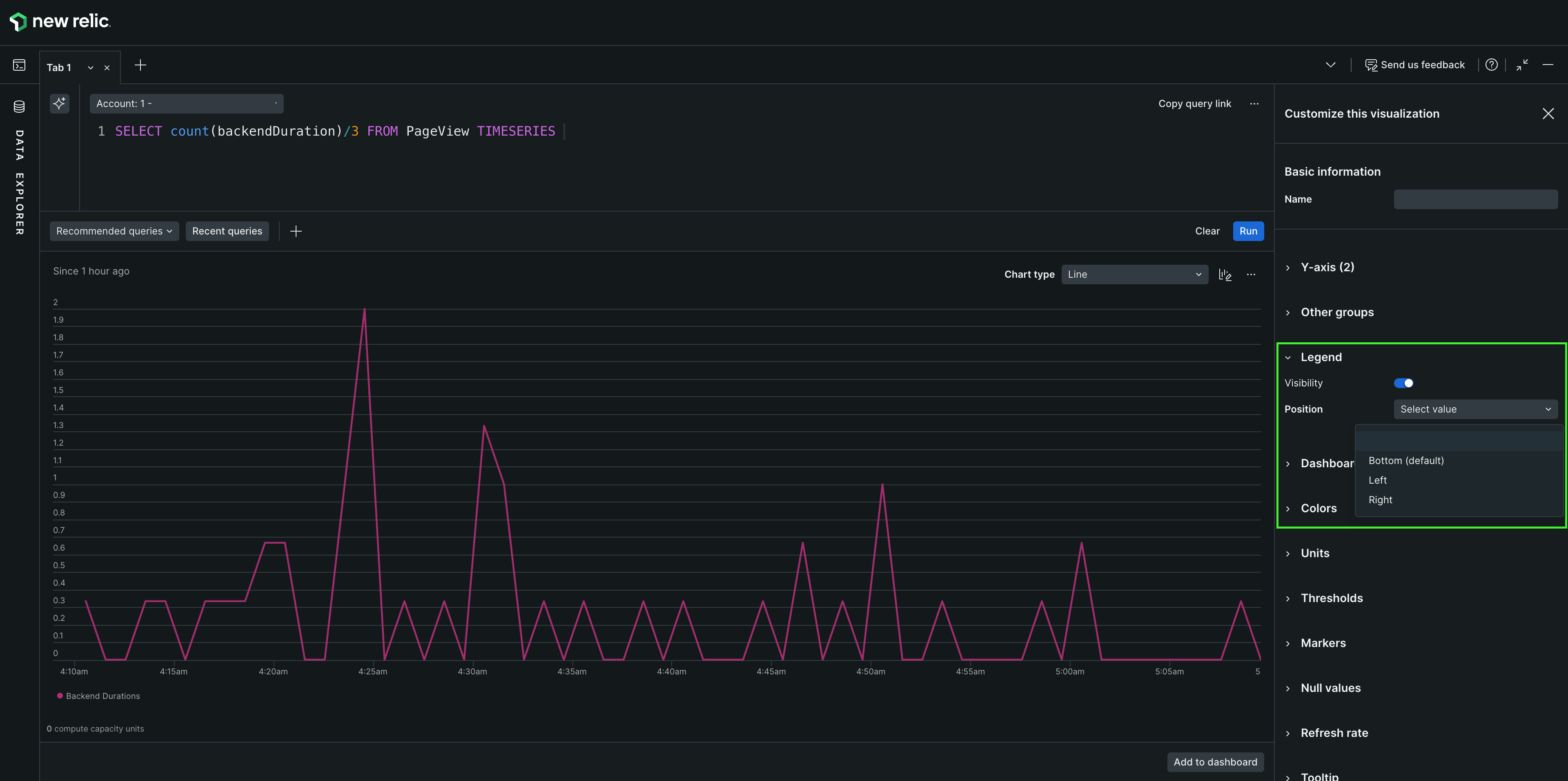Viewport: 1568px width, 781px height.
Task: Add a new query tab
Action: tap(140, 65)
